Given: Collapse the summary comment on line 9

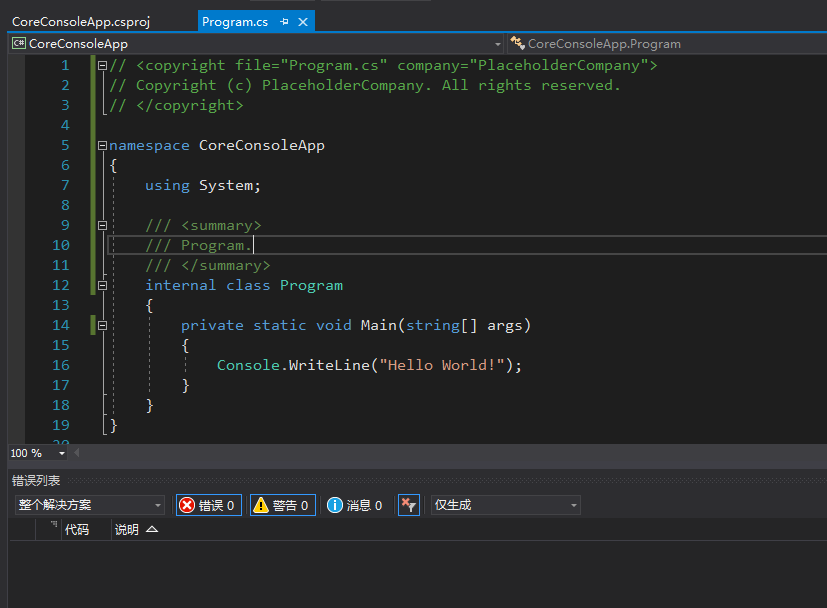Looking at the screenshot, I should (102, 226).
